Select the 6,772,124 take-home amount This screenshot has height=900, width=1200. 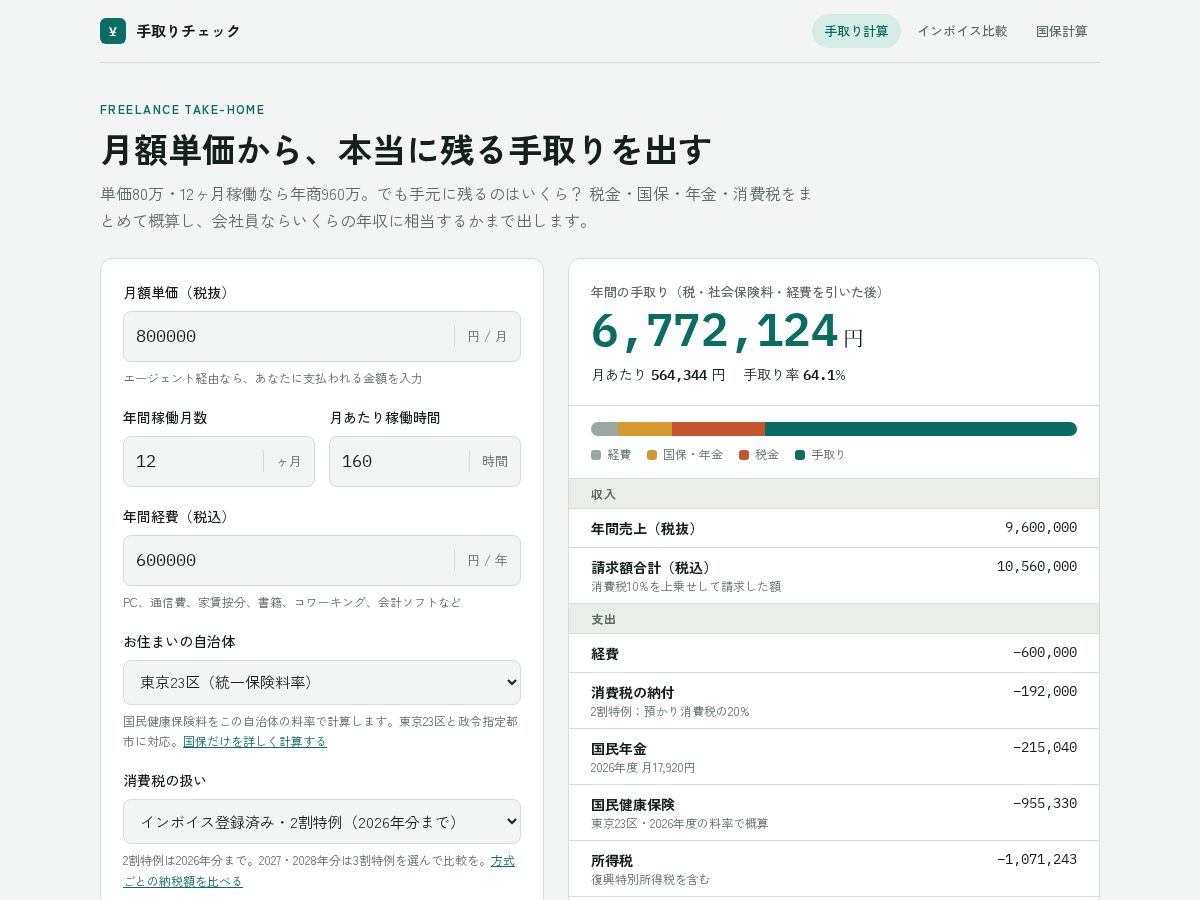click(x=714, y=331)
